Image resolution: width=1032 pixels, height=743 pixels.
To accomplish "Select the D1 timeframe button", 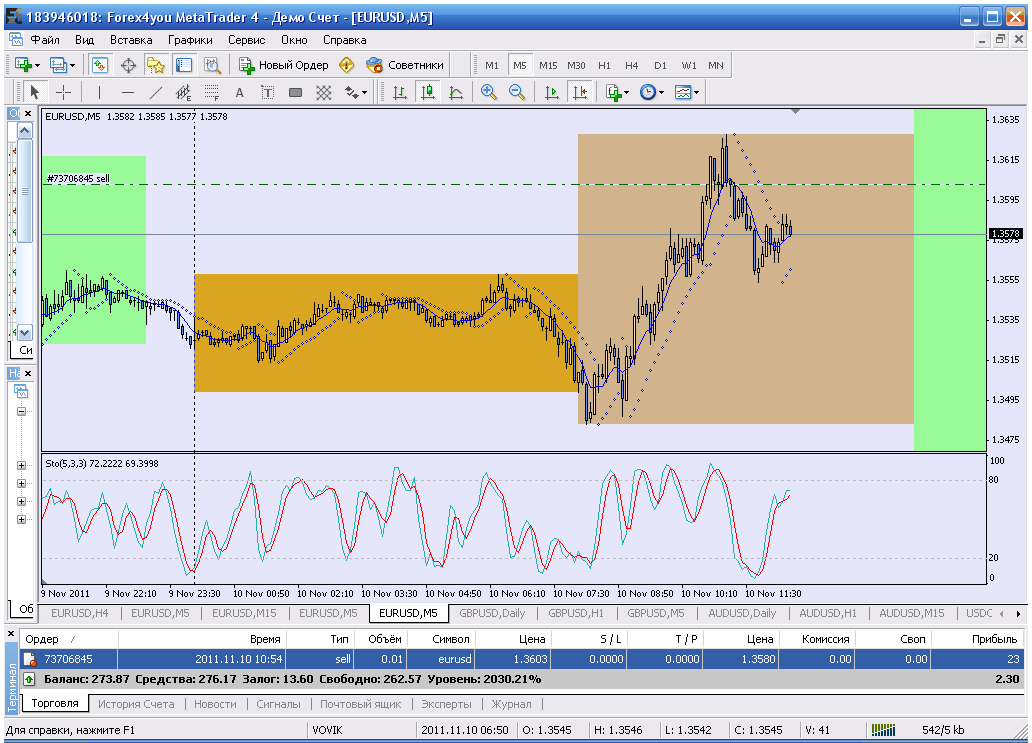I will (660, 65).
